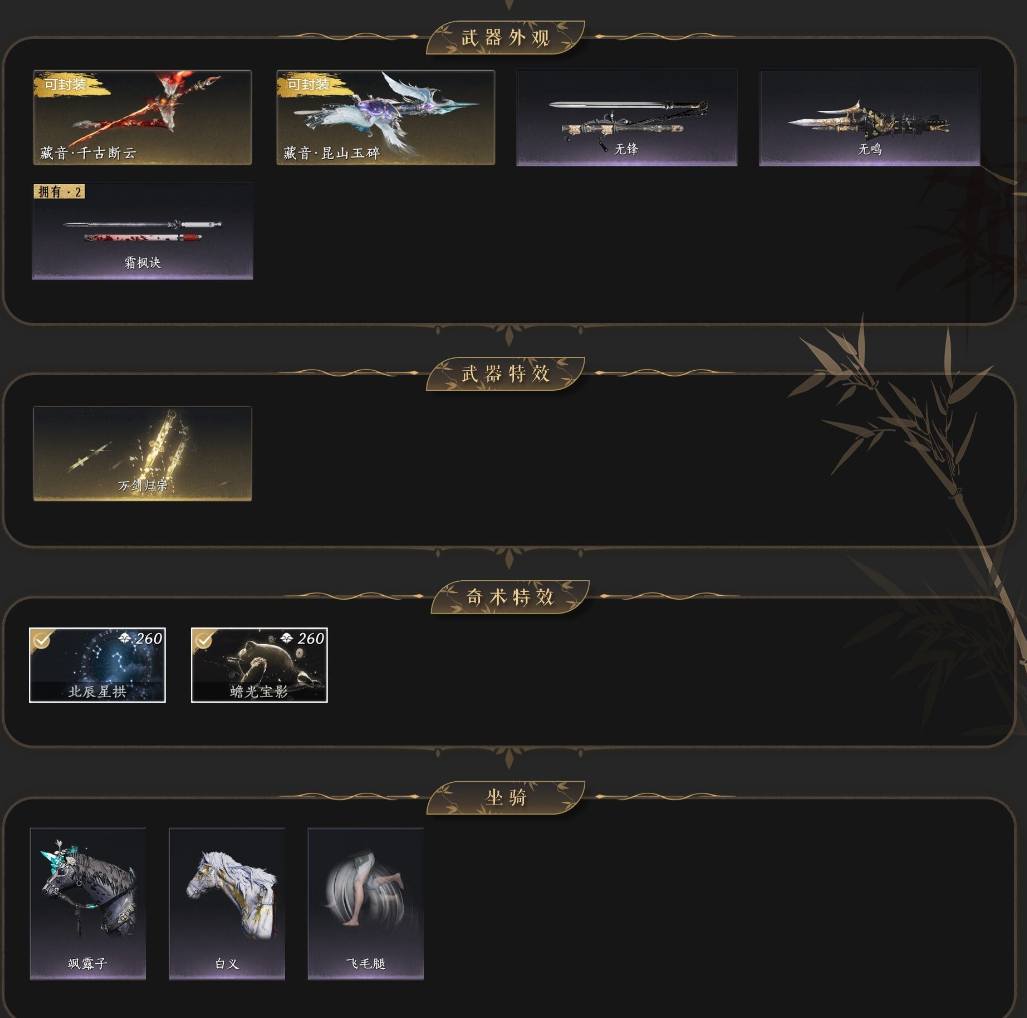Click the 武器外观 section header
This screenshot has width=1027, height=1018.
click(505, 38)
